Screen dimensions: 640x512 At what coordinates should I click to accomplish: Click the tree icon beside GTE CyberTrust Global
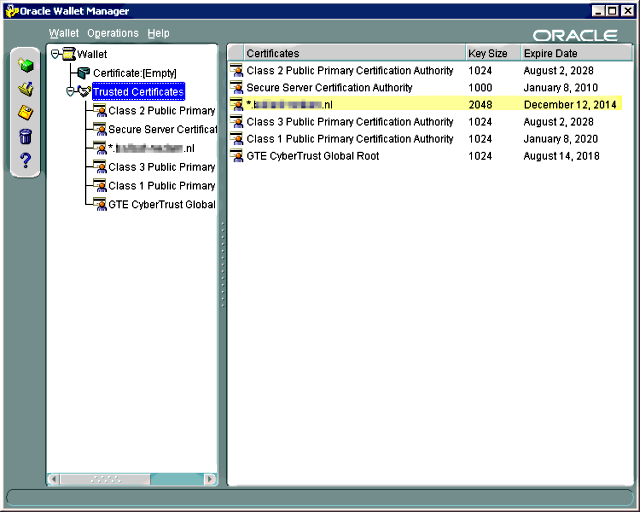(100, 204)
